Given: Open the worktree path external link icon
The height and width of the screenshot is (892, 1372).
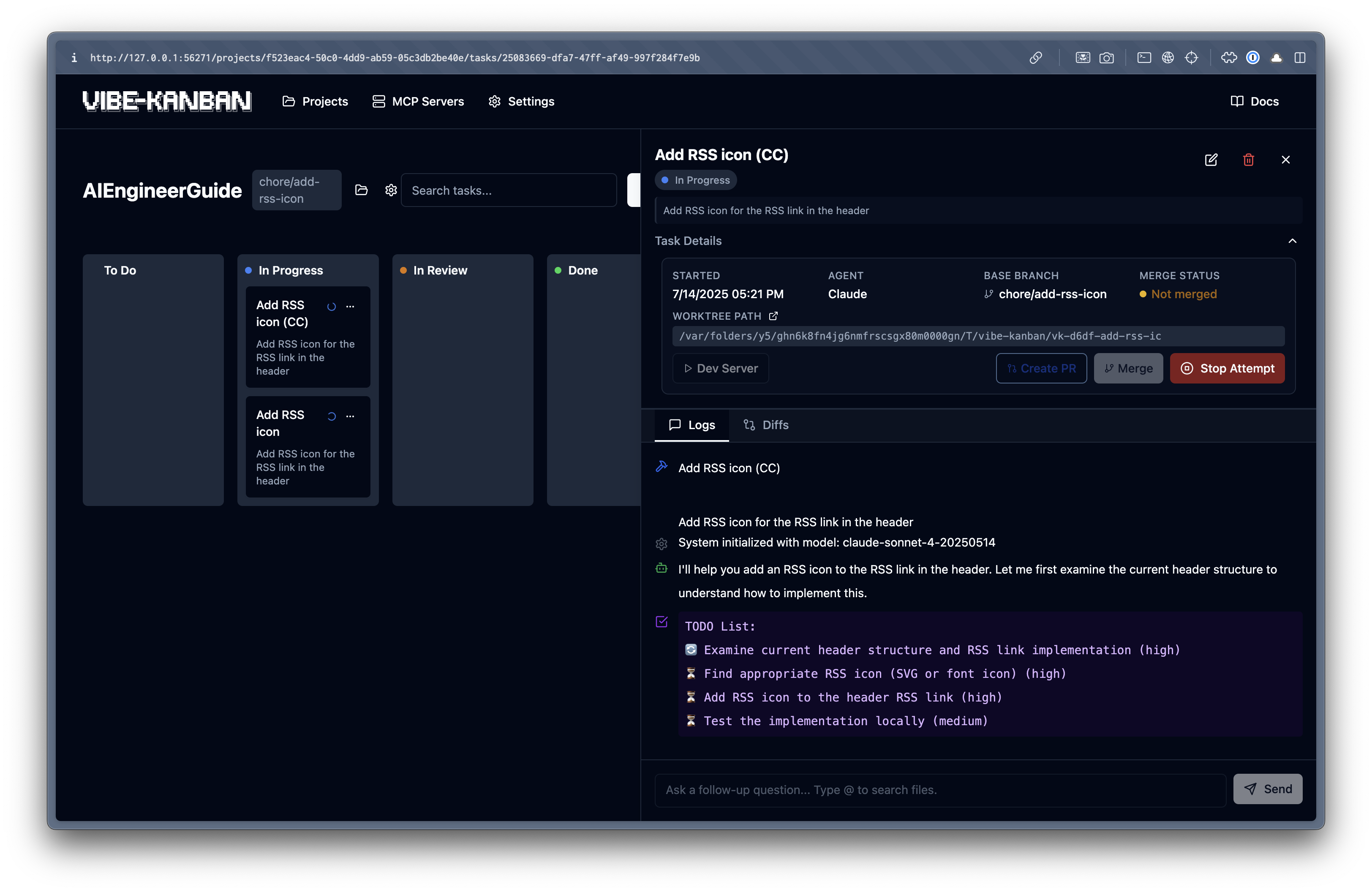Looking at the screenshot, I should 773,316.
